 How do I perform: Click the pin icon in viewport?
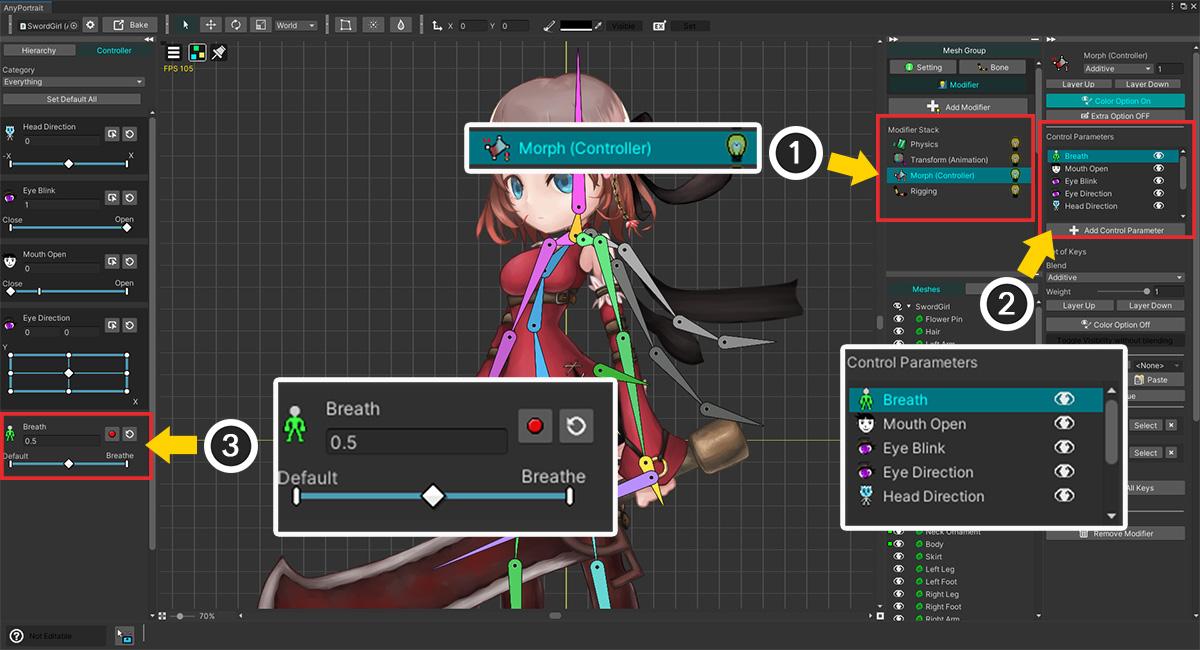219,52
